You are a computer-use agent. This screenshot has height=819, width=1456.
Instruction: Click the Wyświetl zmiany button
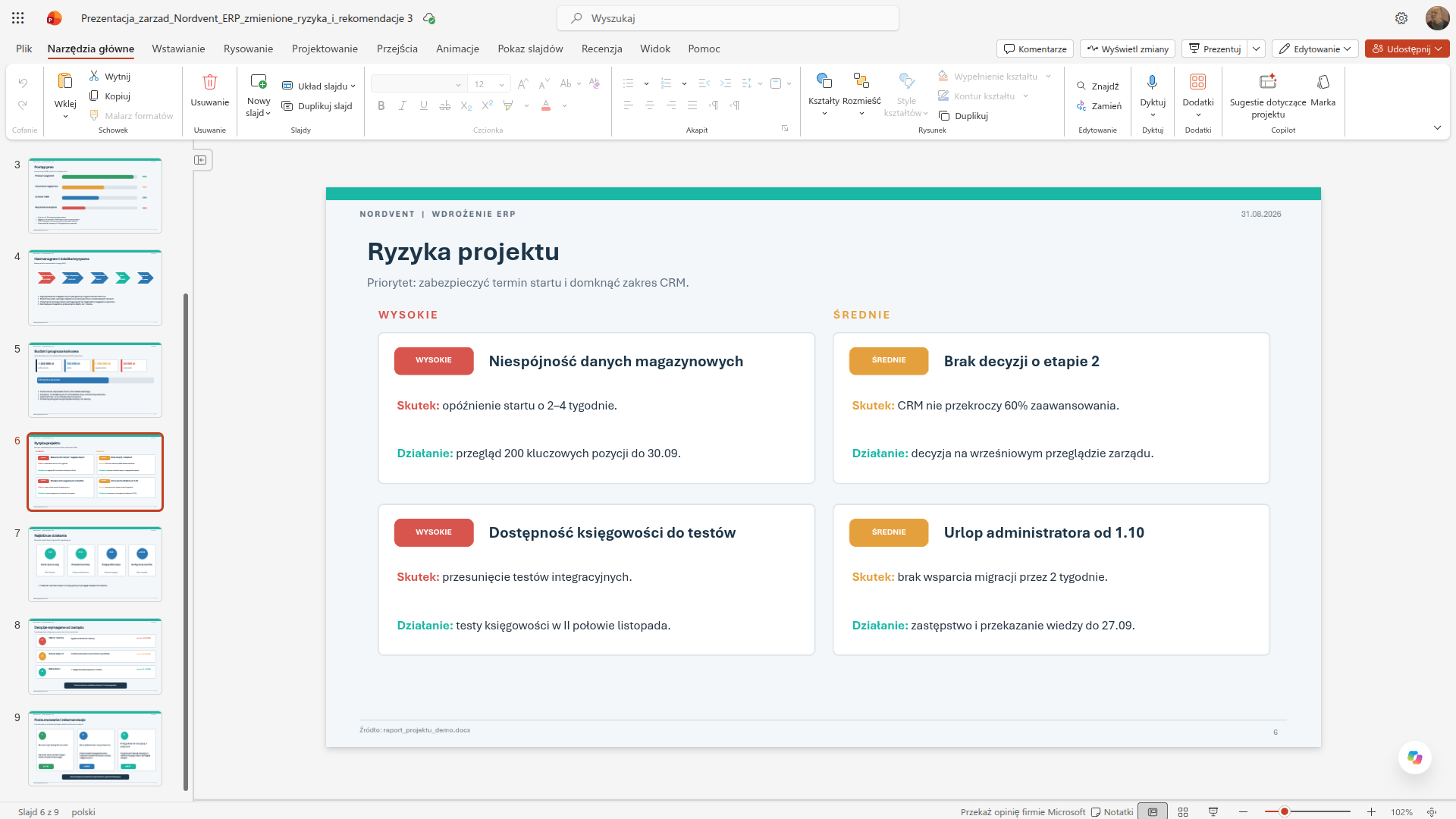[1128, 49]
